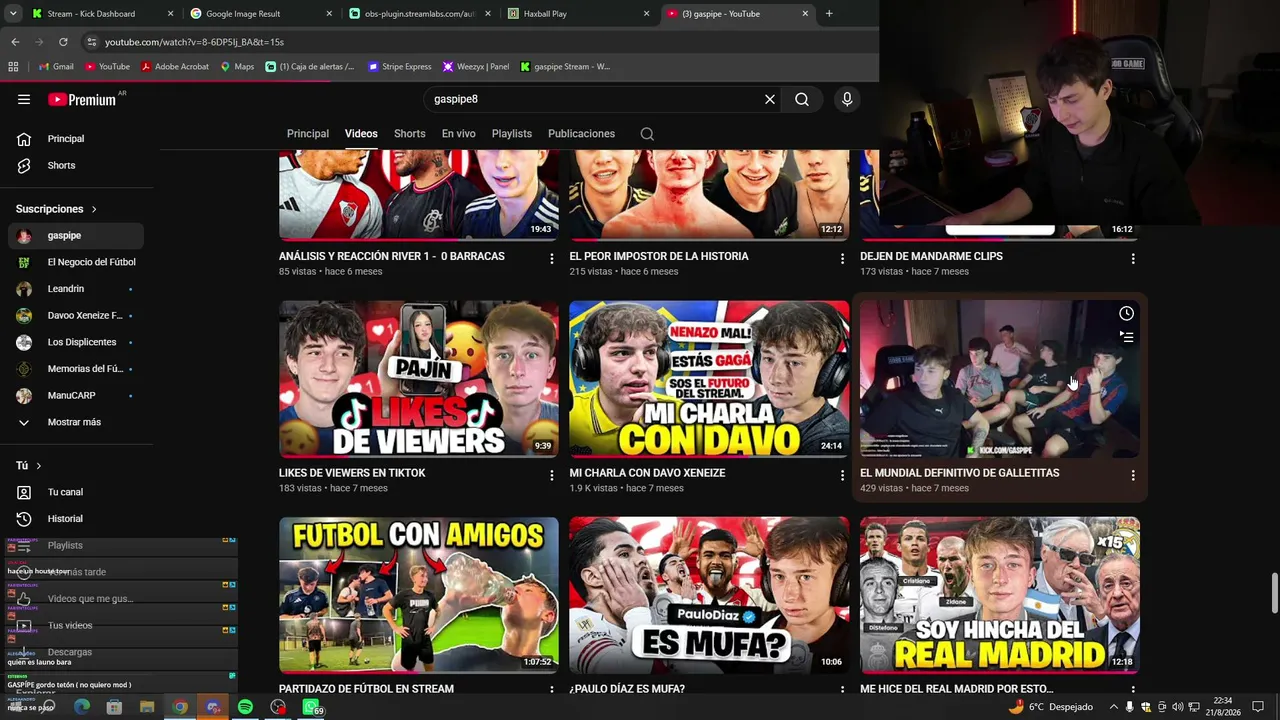Open El Negocio del Fútbol subscription
This screenshot has width=1280, height=720.
pos(76,262)
